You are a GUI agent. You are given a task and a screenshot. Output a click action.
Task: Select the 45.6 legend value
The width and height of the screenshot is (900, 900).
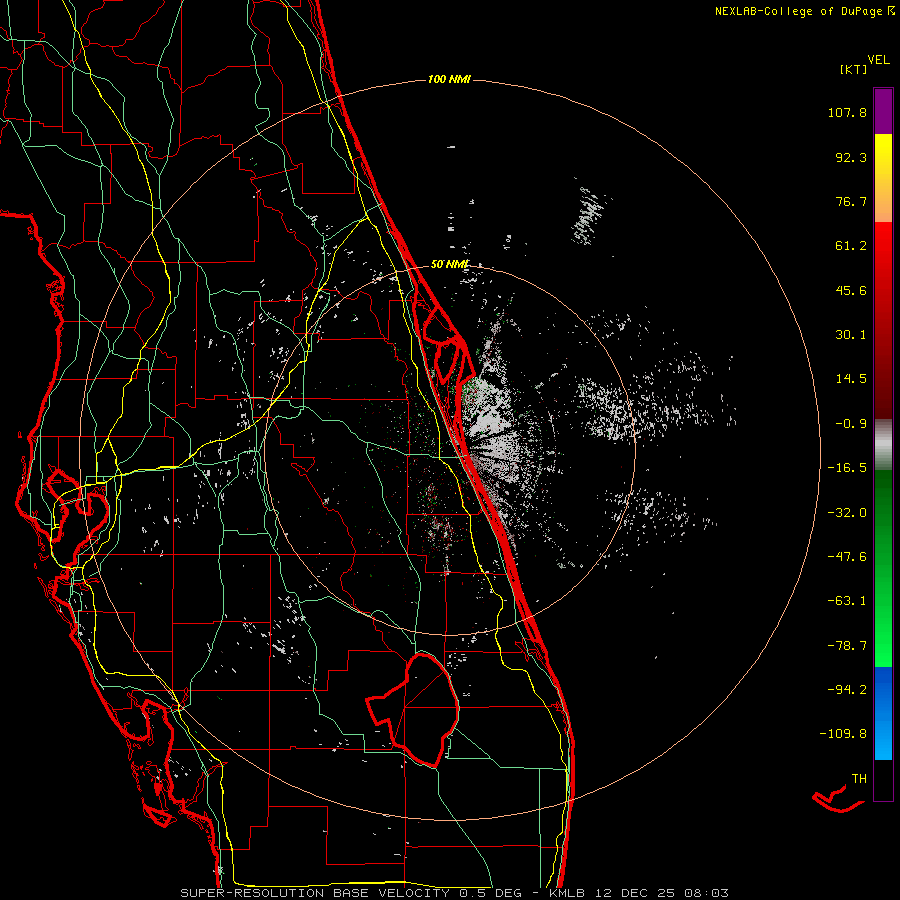(x=851, y=290)
